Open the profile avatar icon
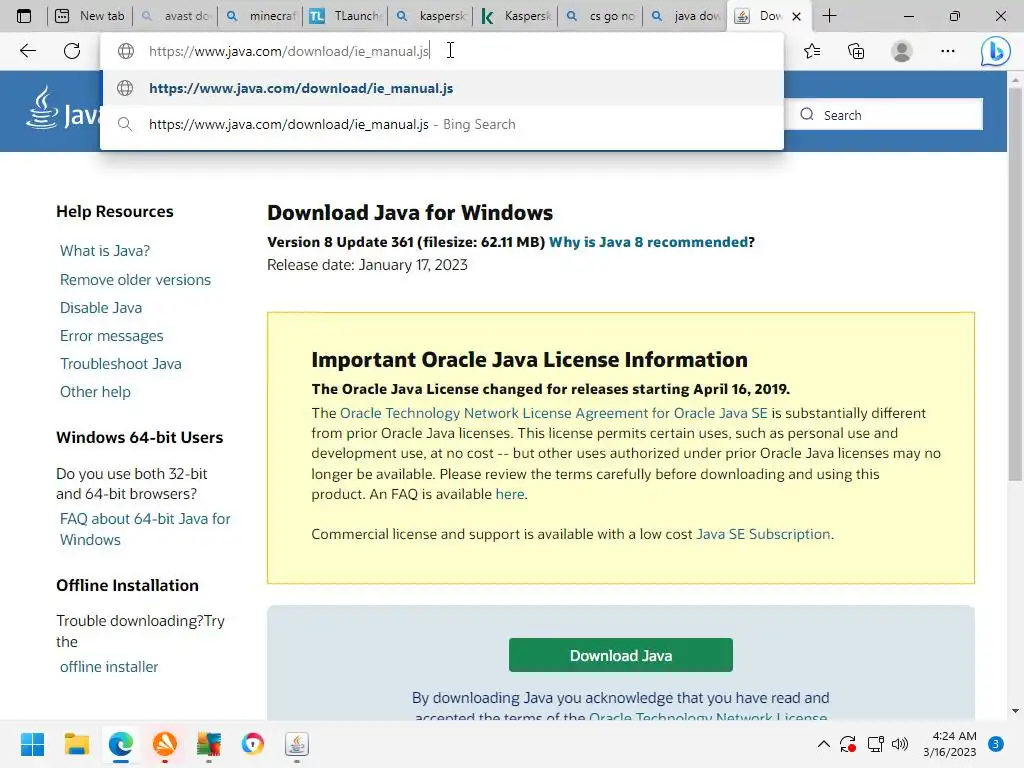Viewport: 1024px width, 768px height. click(902, 51)
